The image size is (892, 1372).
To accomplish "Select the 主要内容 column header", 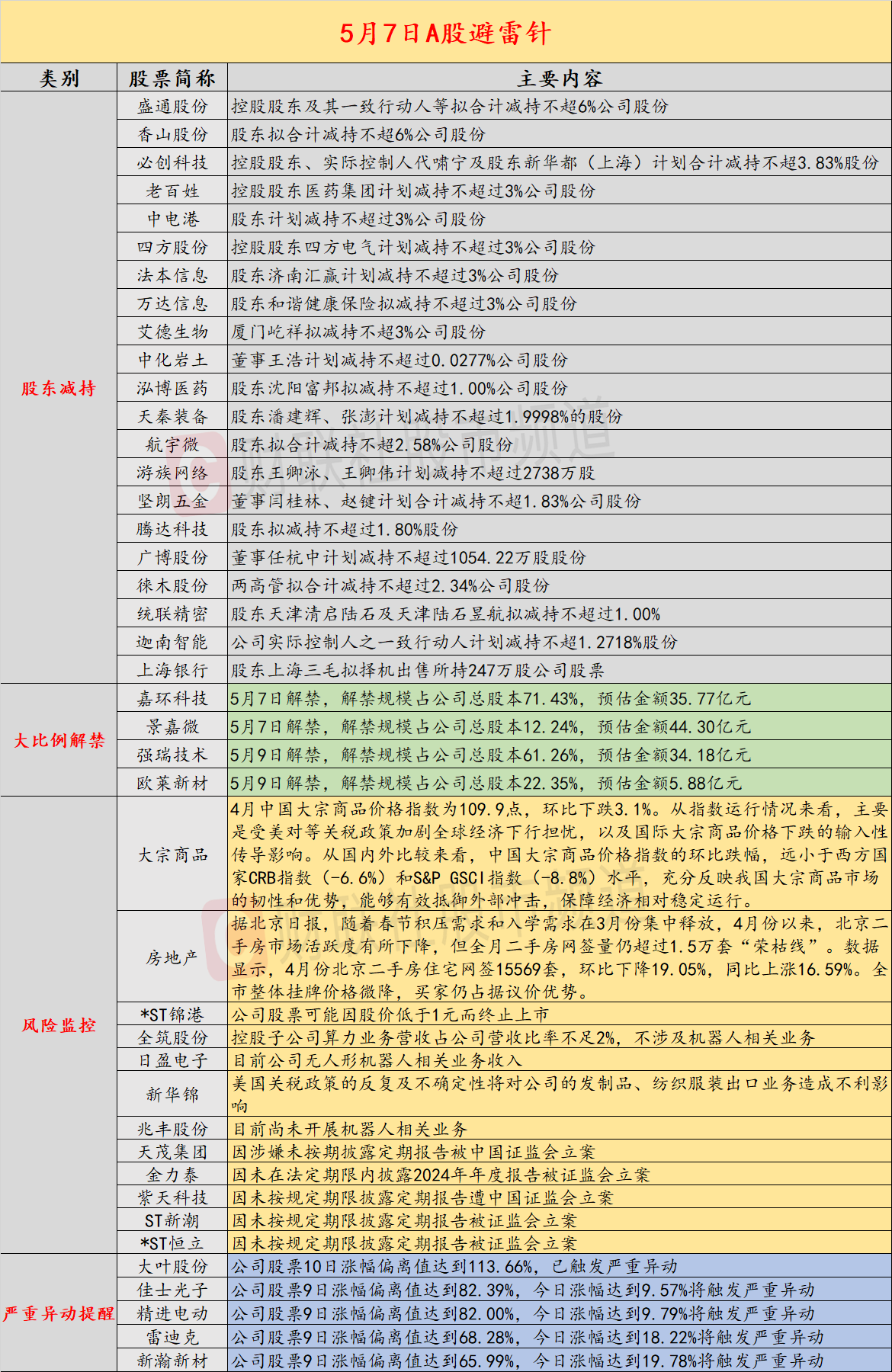I will 560,79.
